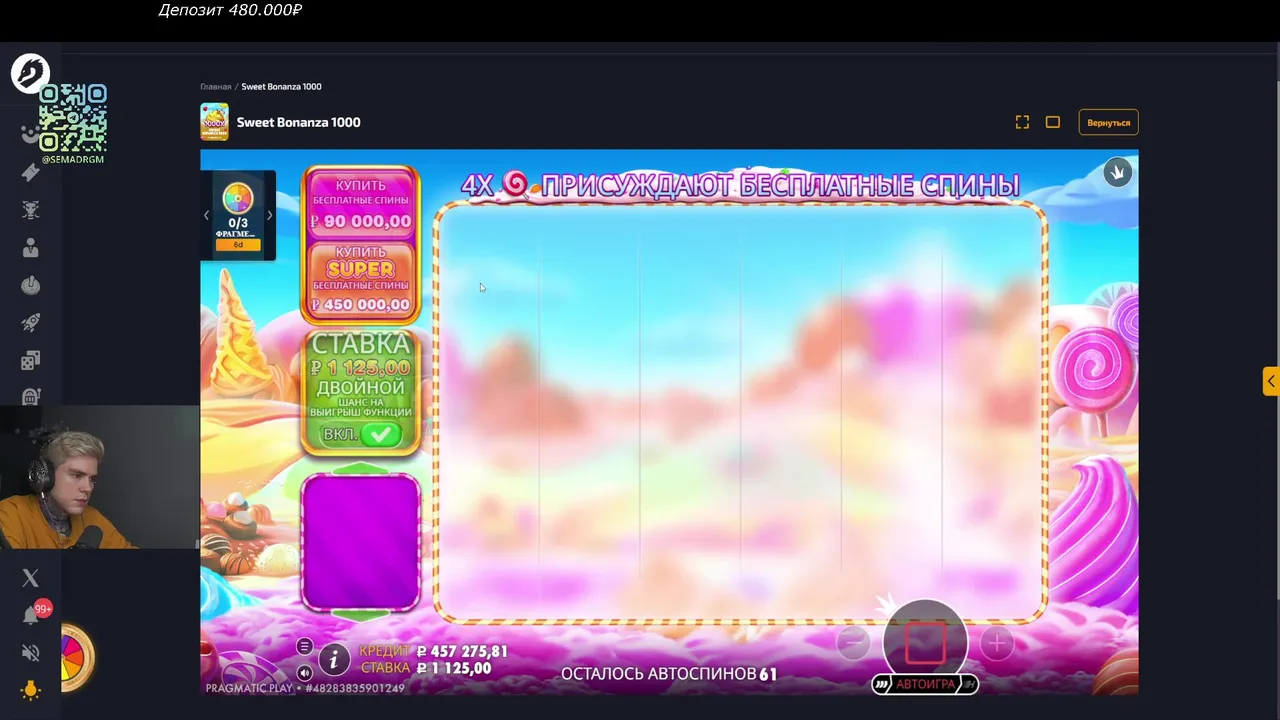Click the QR code image @SEMADRGM
1280x720 pixels.
coord(73,118)
